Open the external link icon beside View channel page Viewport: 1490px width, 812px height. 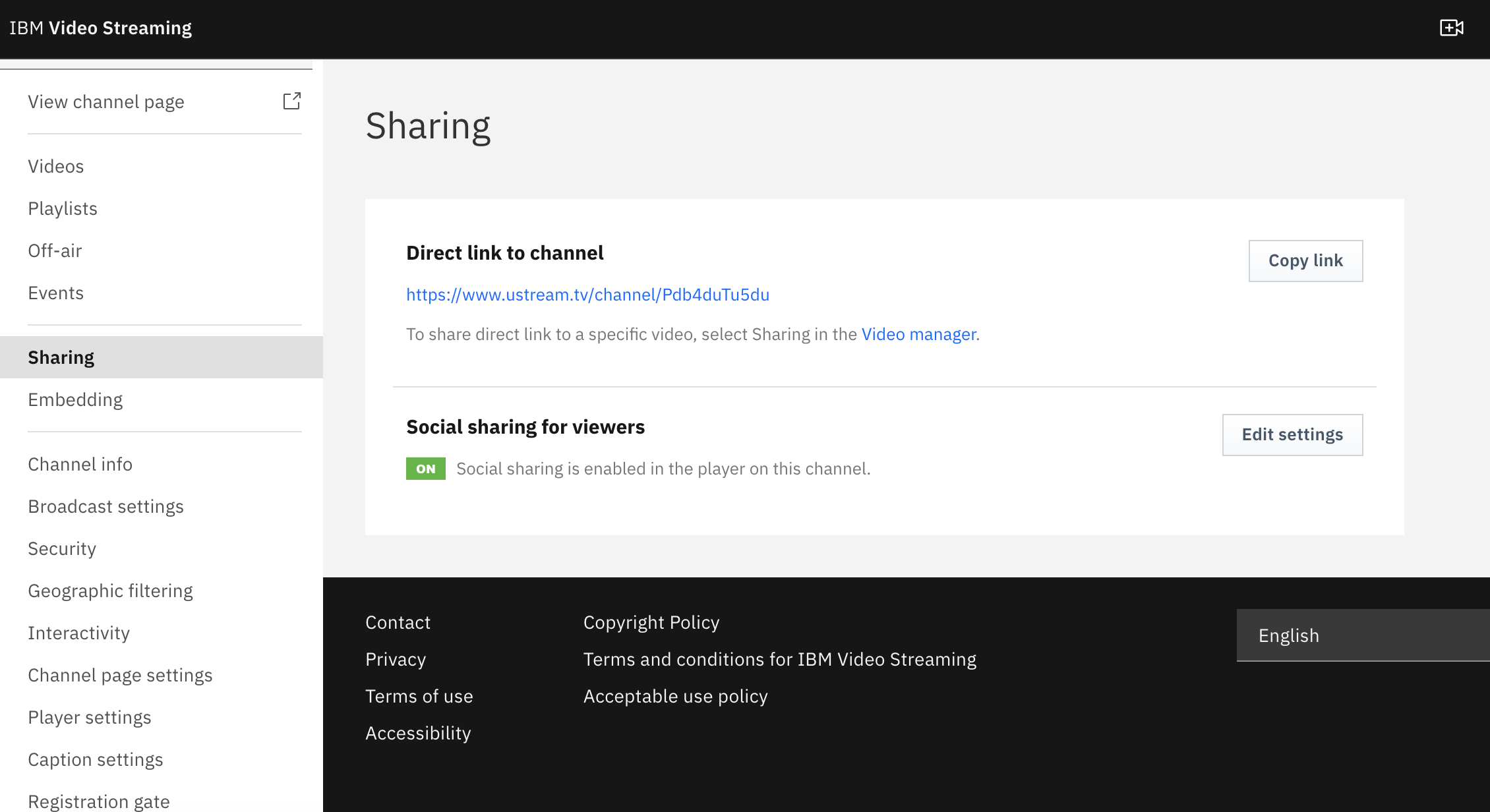pyautogui.click(x=292, y=101)
